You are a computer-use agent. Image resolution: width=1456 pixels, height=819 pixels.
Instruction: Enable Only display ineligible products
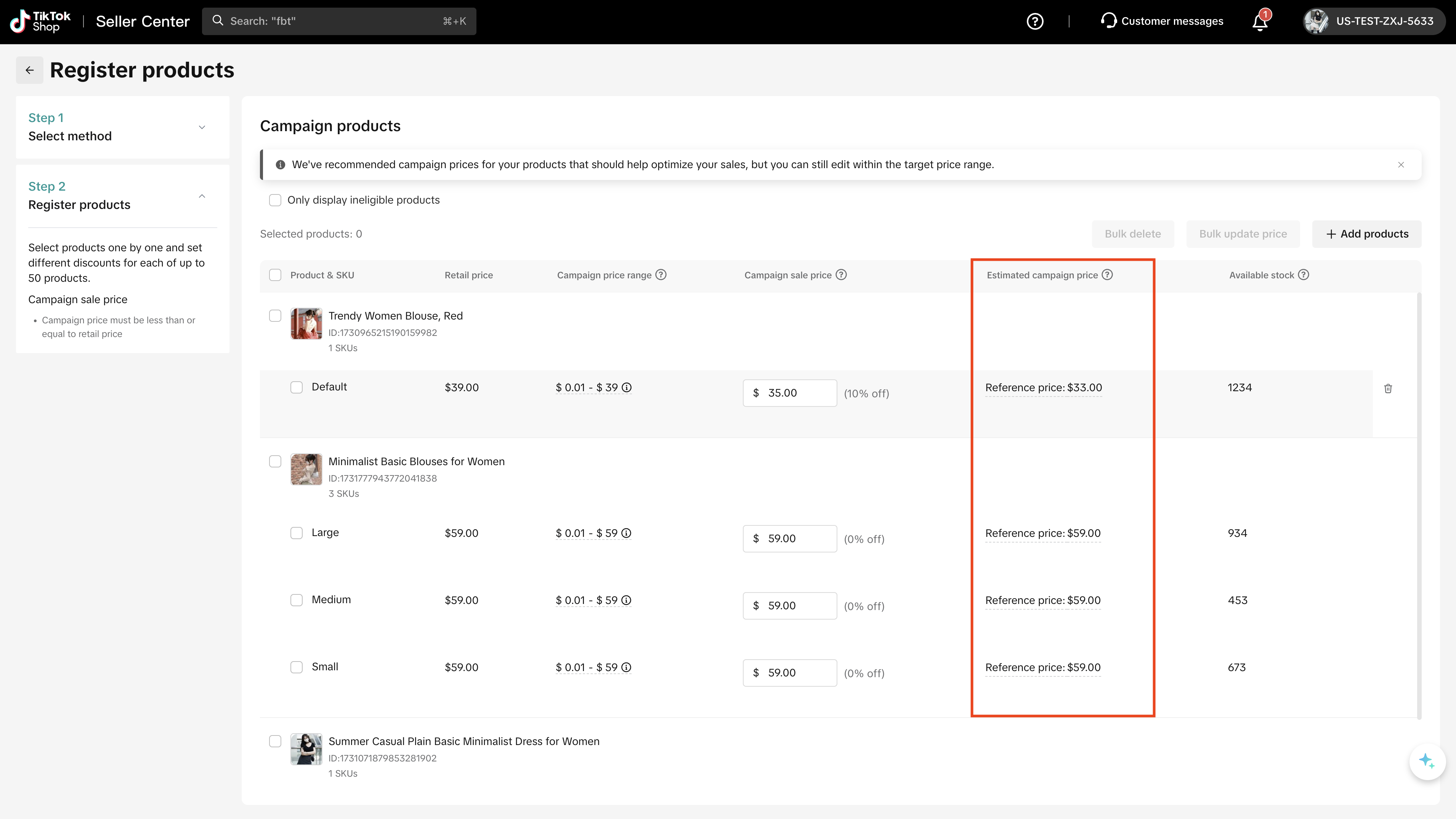coord(275,200)
